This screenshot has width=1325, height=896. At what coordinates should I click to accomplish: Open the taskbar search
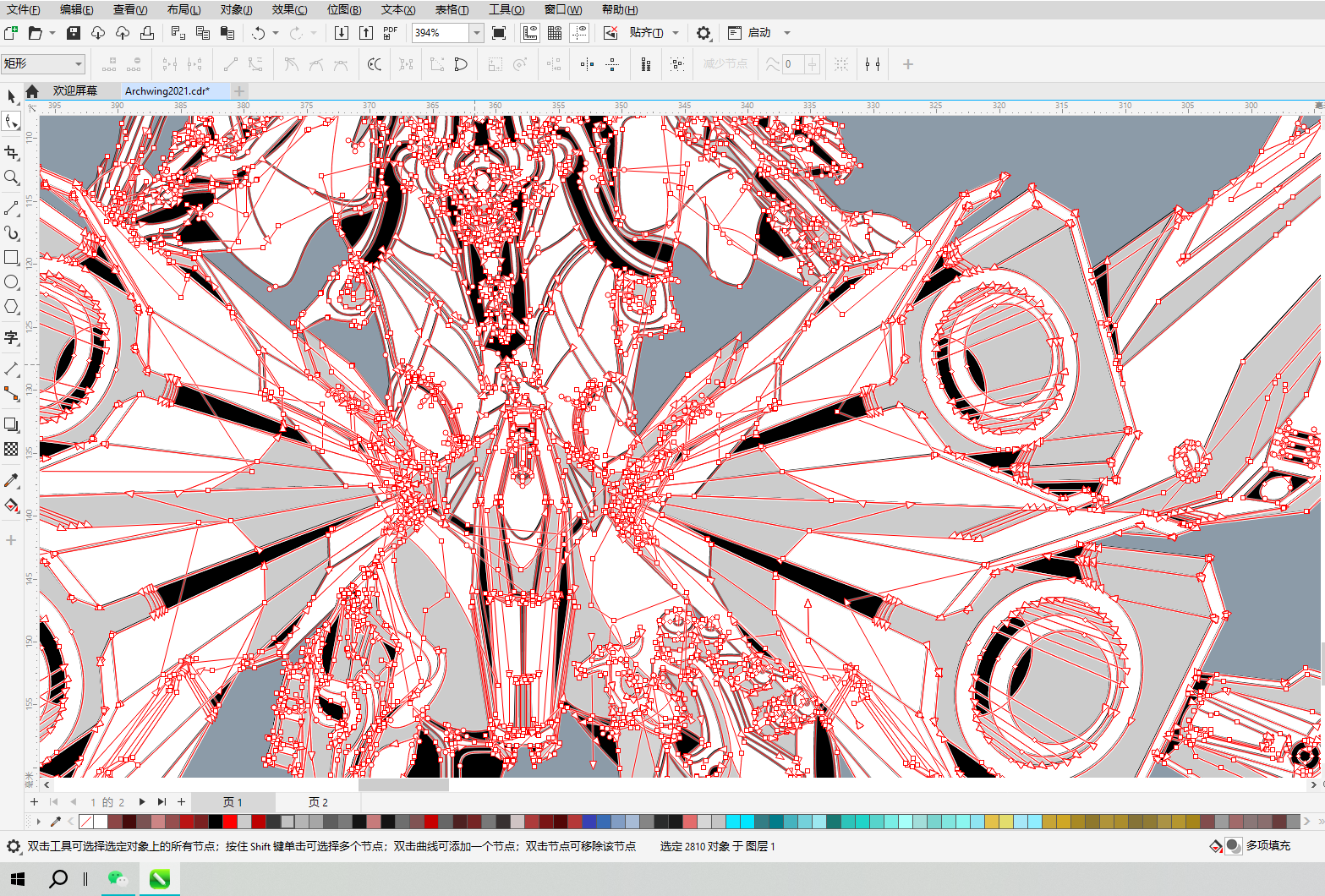click(x=58, y=879)
